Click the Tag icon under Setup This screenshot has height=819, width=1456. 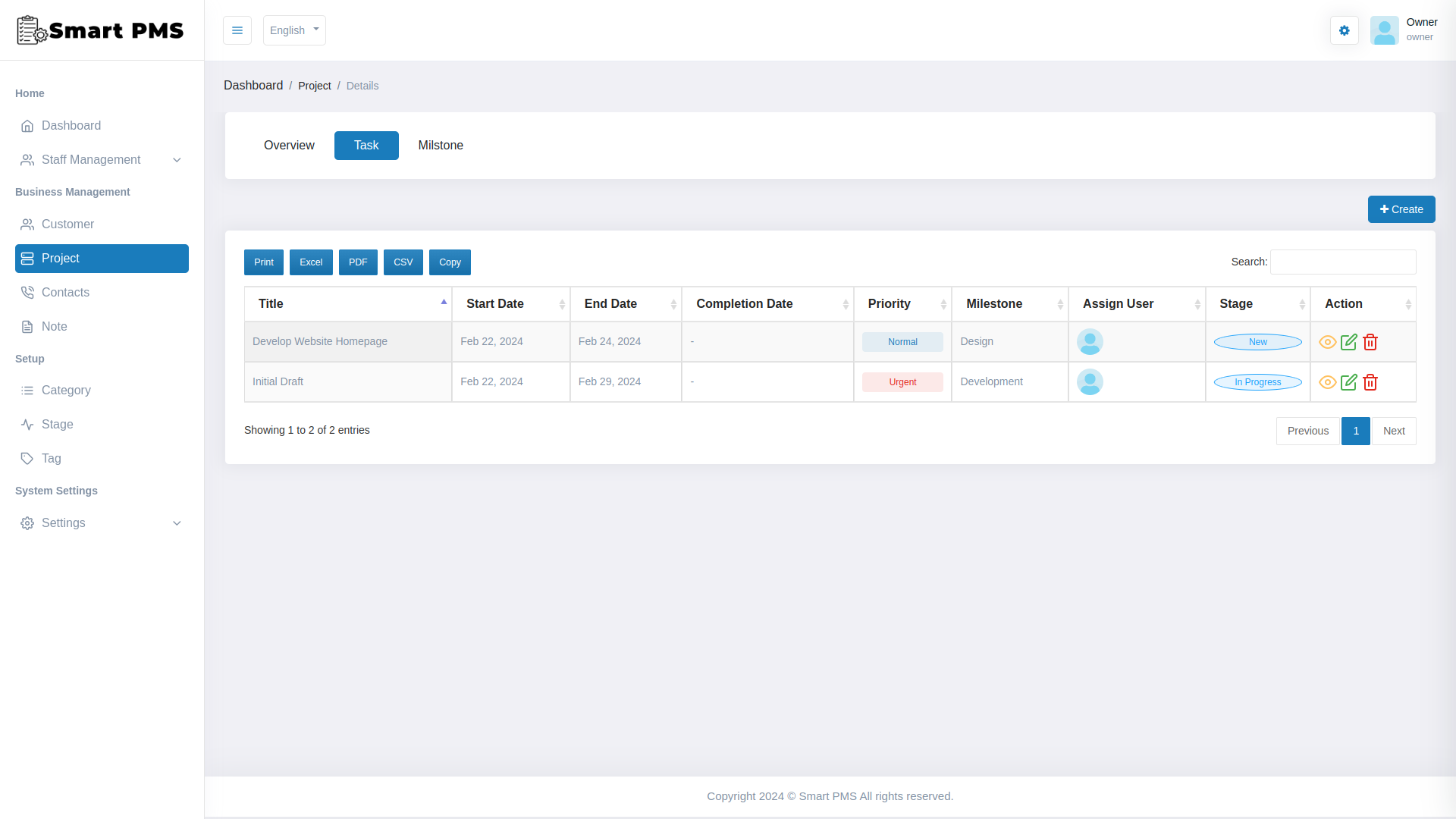27,458
